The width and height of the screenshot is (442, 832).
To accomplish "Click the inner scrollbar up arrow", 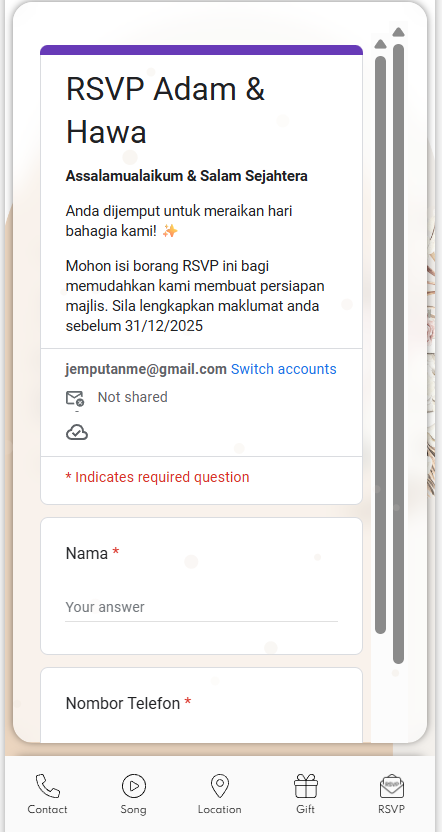I will (x=380, y=44).
